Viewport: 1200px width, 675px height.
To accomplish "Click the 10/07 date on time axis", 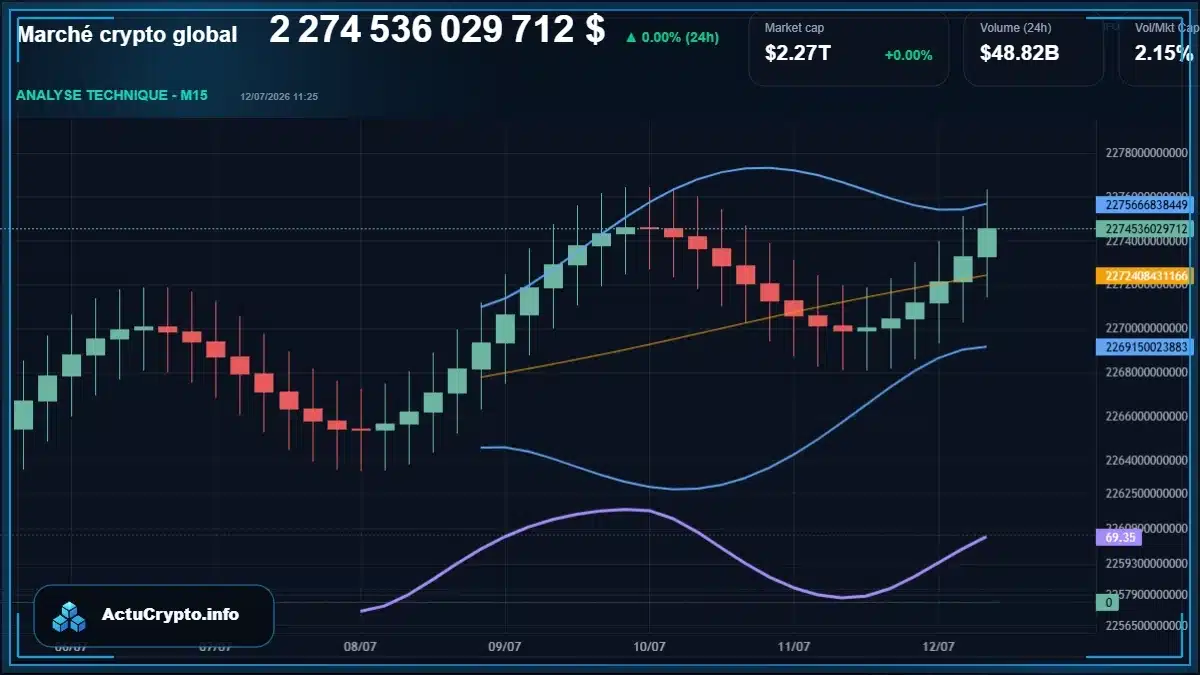I will pos(650,647).
